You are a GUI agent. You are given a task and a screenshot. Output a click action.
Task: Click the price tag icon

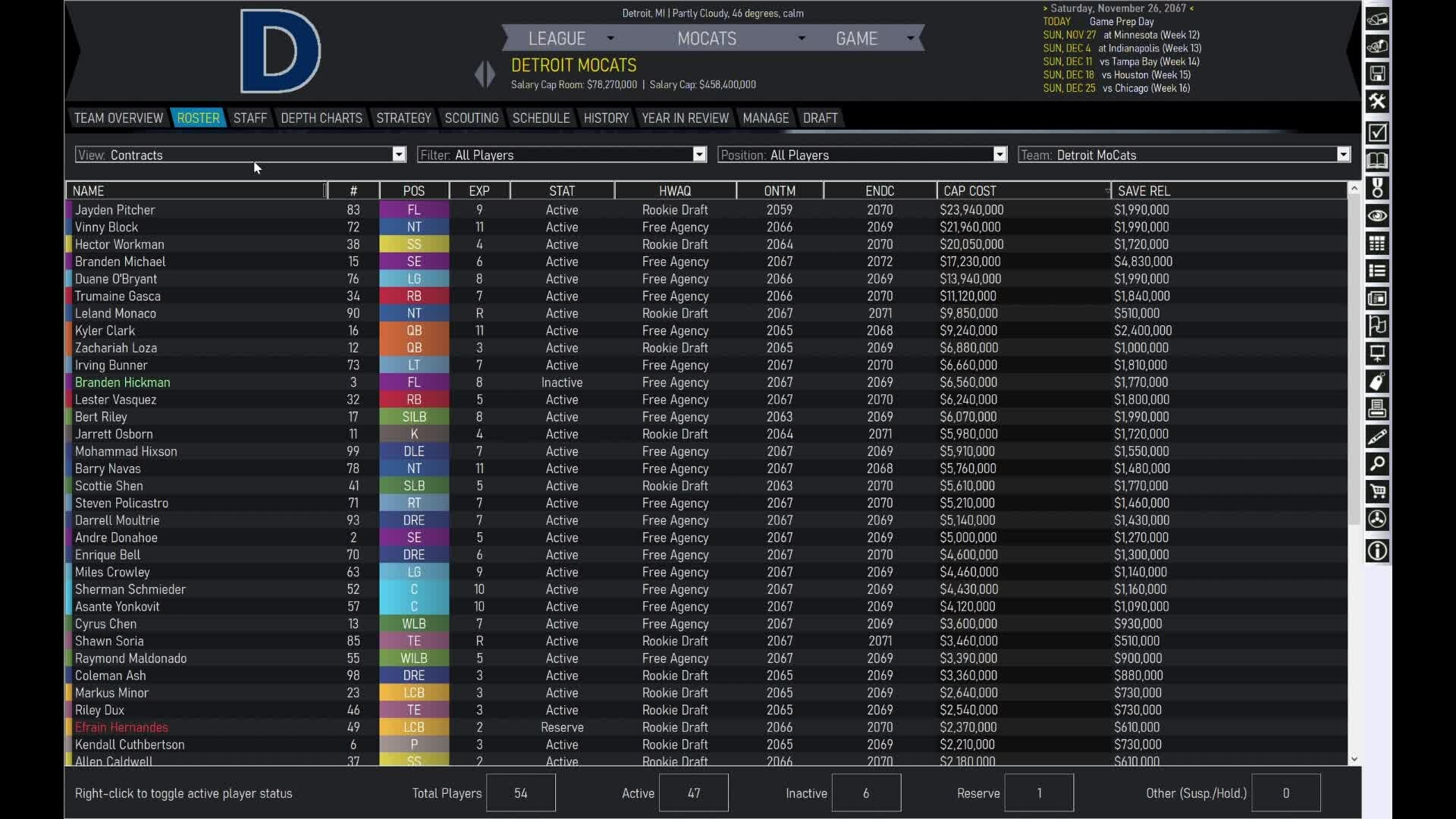1377,382
